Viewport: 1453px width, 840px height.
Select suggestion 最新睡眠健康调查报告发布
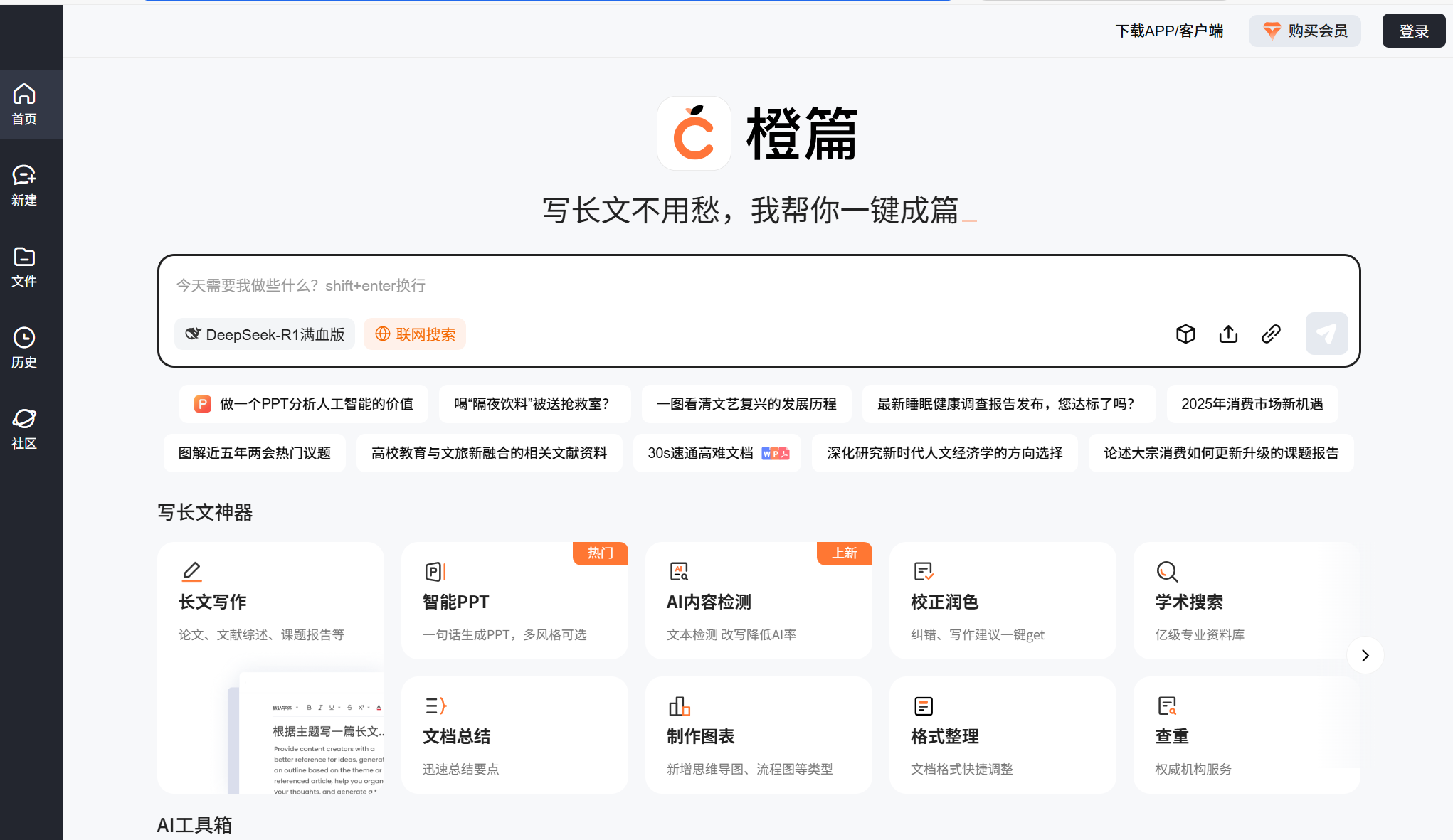pyautogui.click(x=1009, y=404)
